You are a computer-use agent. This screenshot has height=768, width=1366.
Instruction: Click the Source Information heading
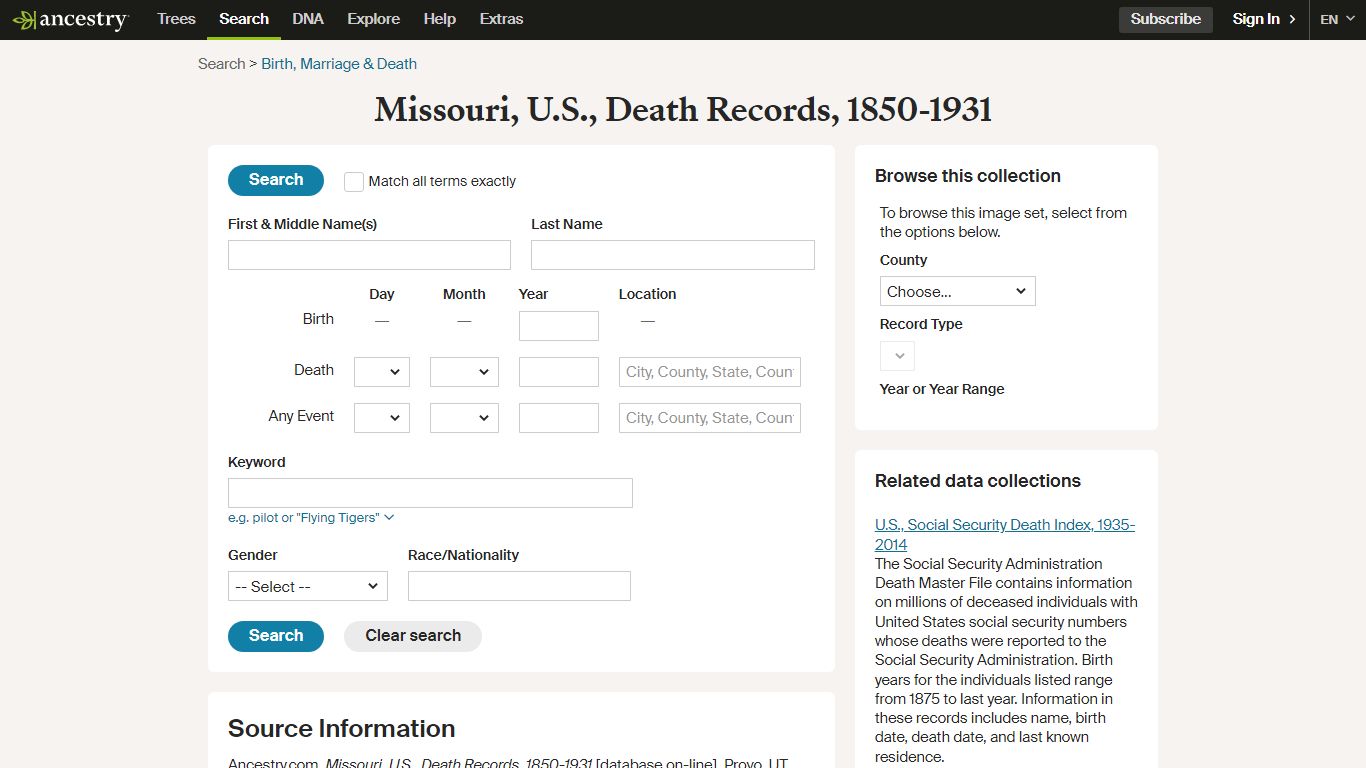[342, 728]
